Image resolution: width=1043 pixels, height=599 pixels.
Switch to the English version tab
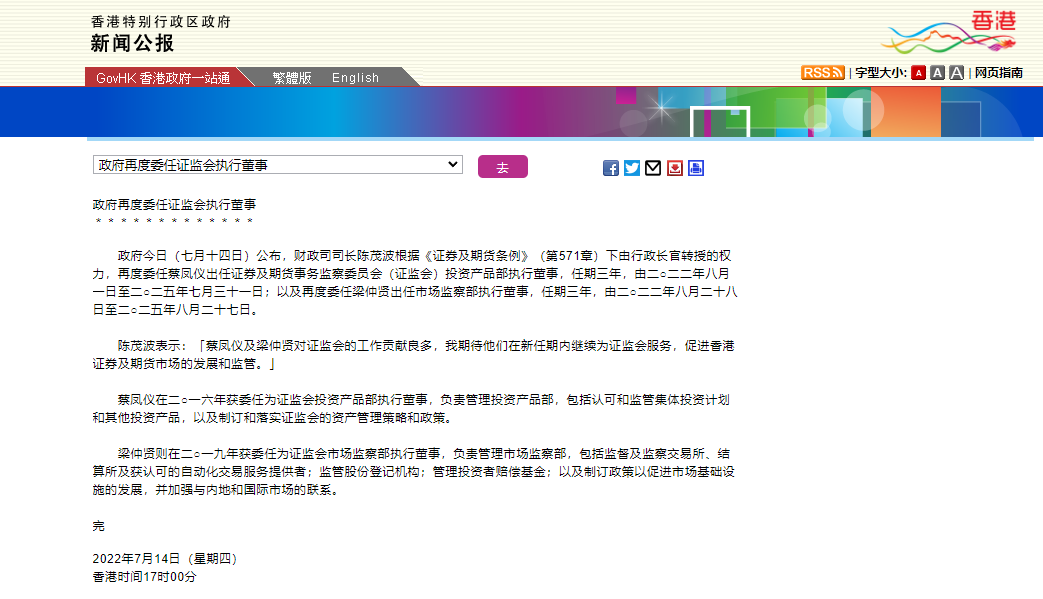pos(355,78)
